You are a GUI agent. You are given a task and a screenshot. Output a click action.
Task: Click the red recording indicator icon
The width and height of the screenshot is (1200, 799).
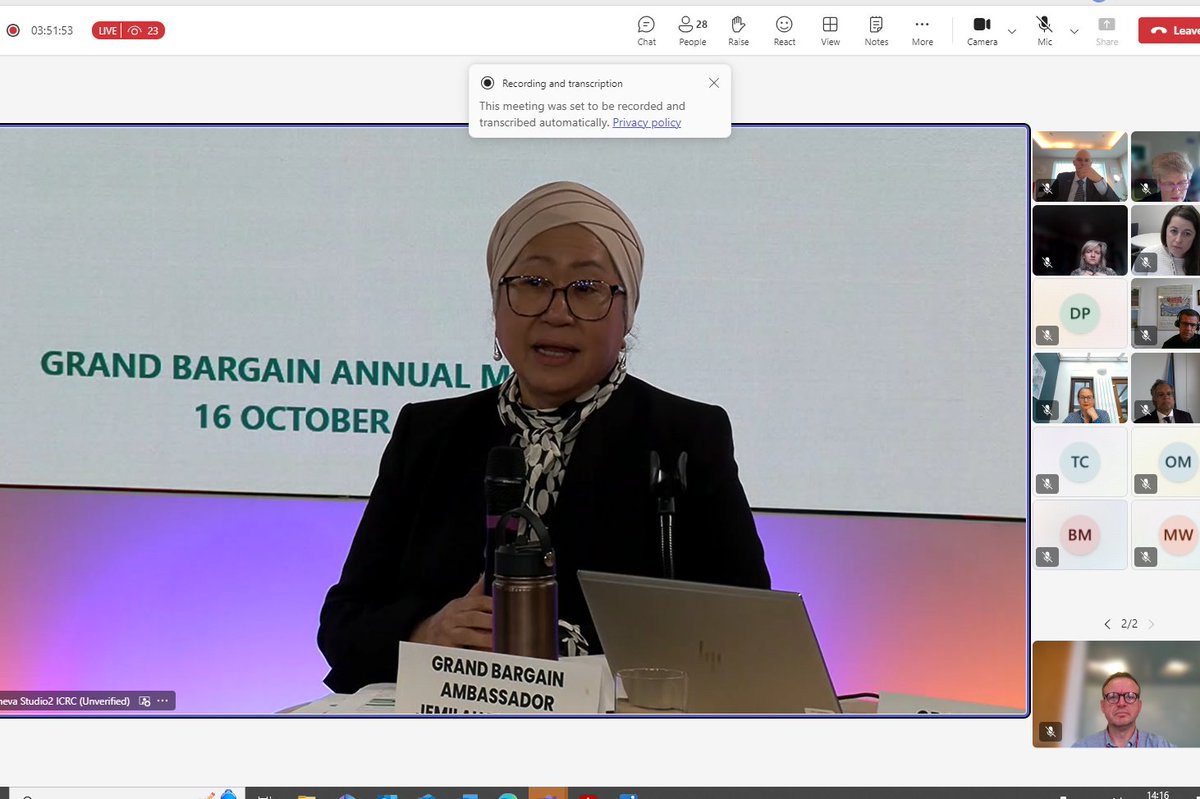13,30
